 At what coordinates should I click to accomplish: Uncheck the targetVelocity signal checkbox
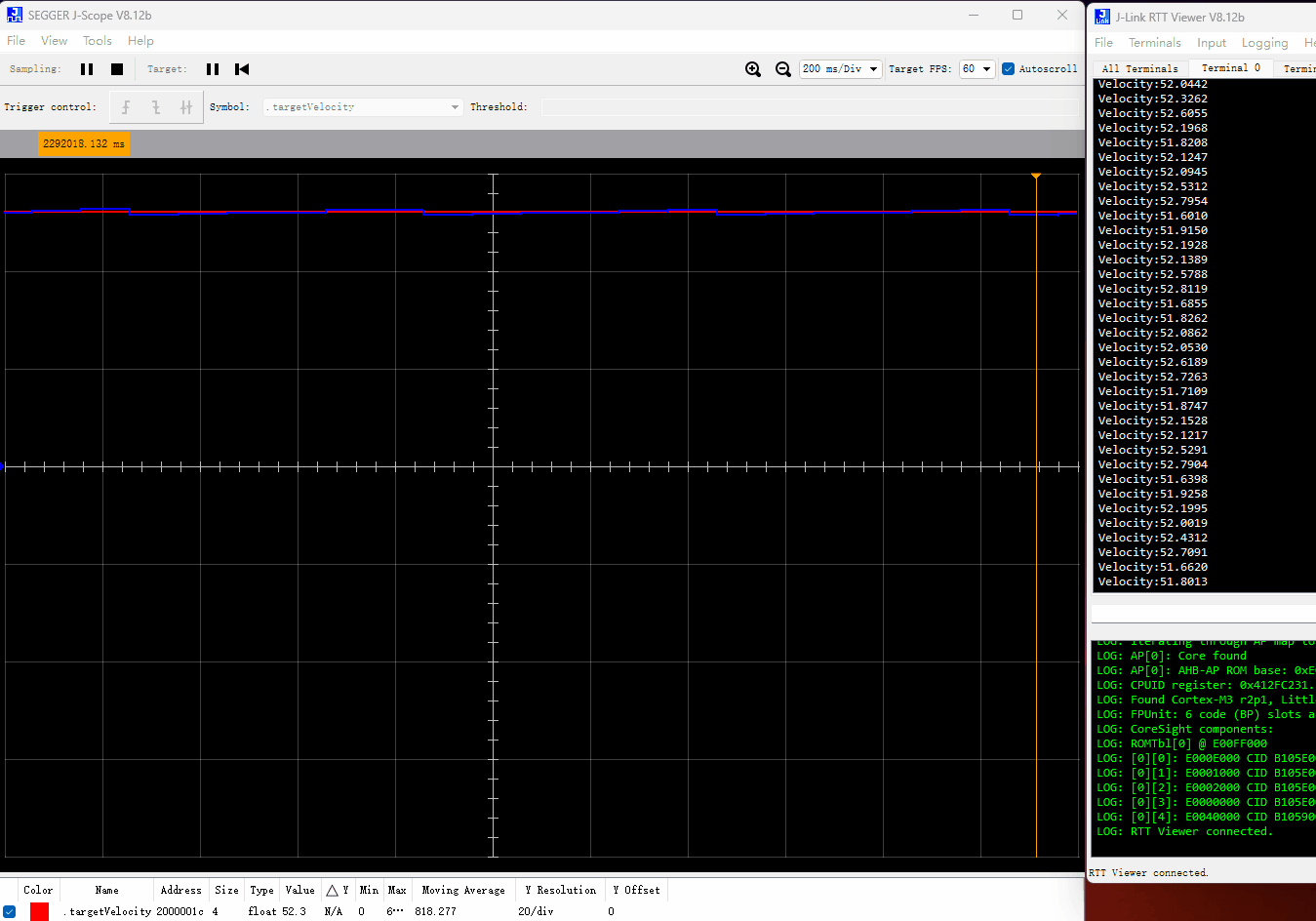click(10, 910)
